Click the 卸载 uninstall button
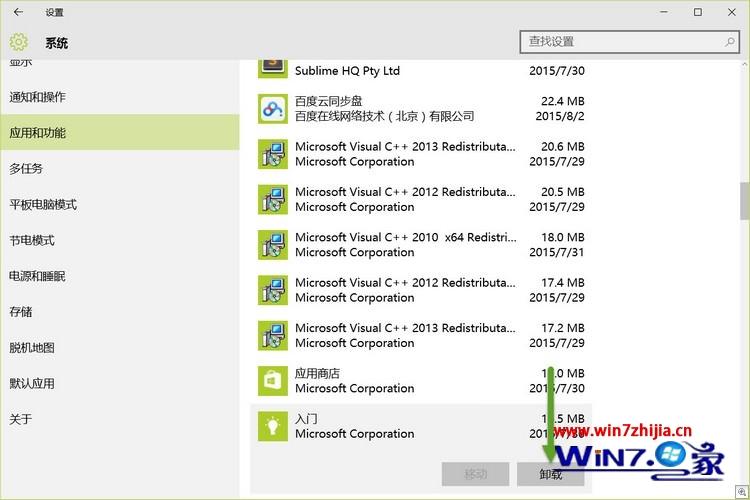This screenshot has height=500, width=750. (551, 474)
